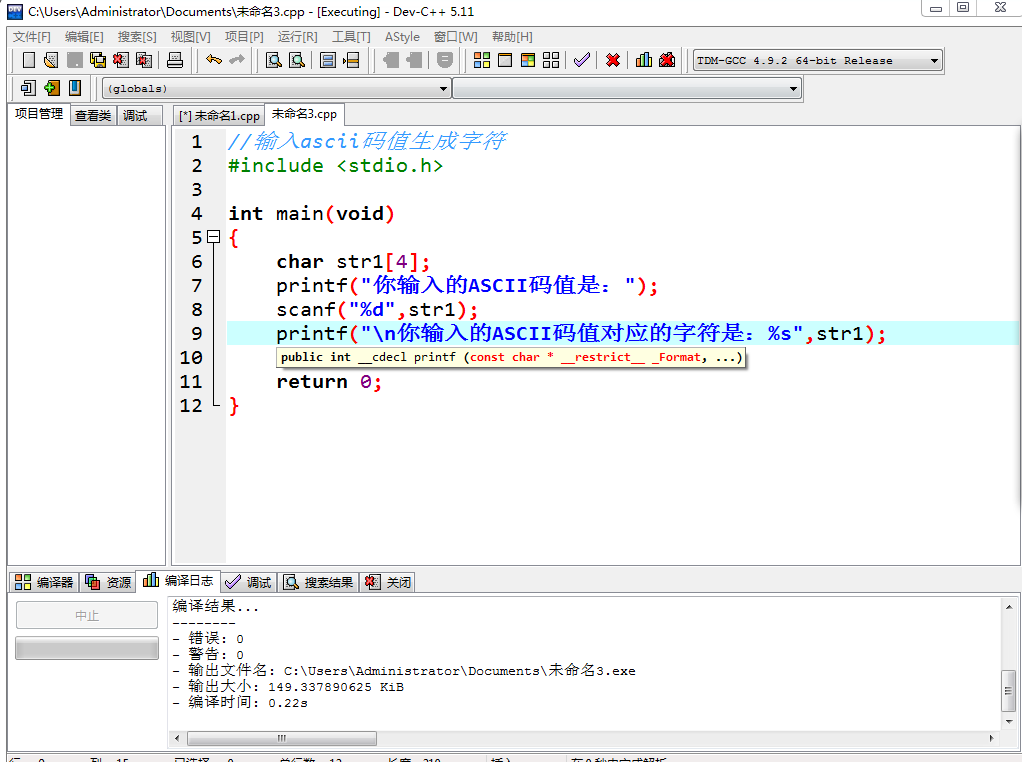1022x762 pixels.
Task: Open Replace with the second magnifier icon
Action: [297, 61]
